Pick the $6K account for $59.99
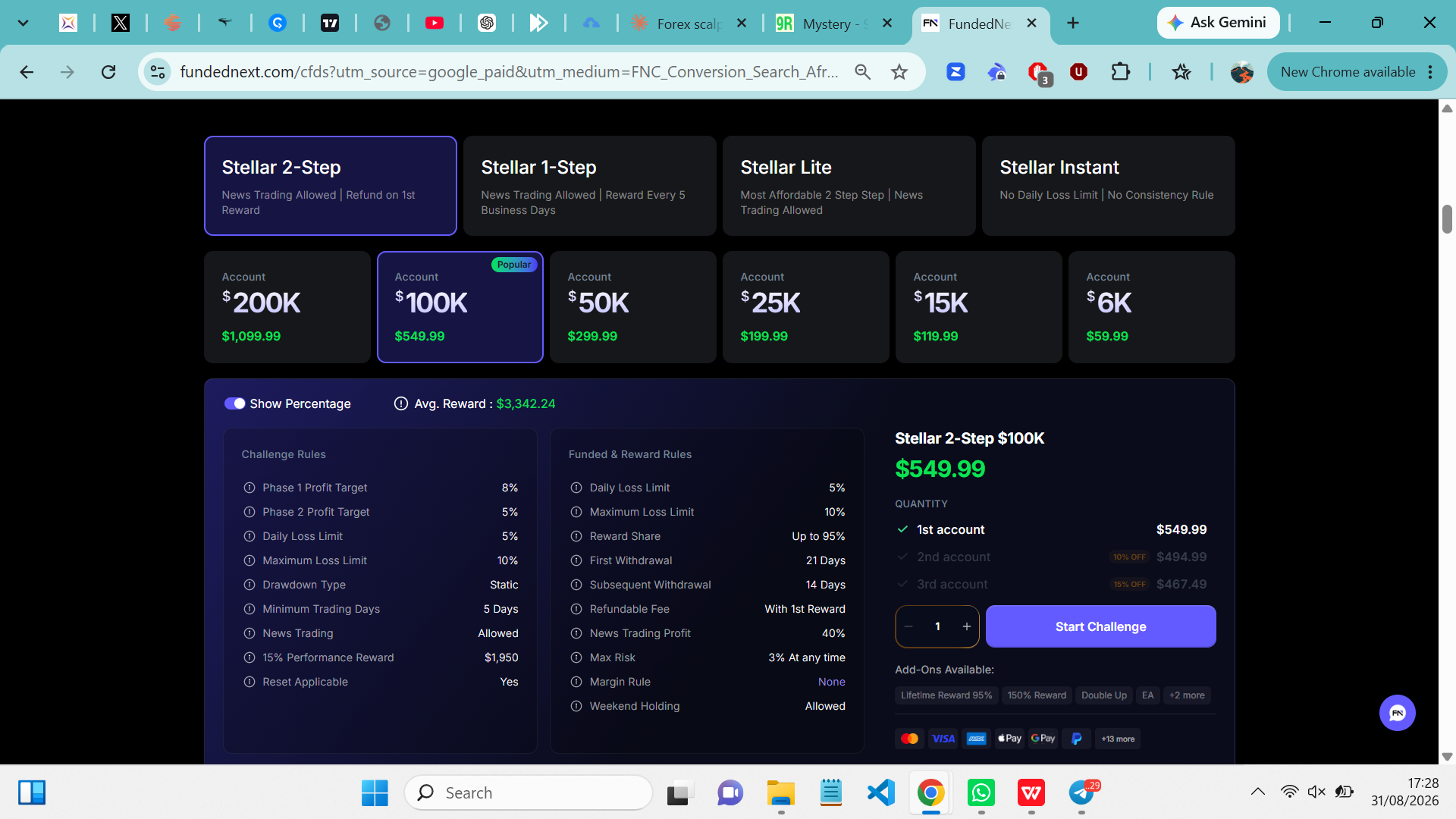The width and height of the screenshot is (1456, 819). pyautogui.click(x=1152, y=307)
